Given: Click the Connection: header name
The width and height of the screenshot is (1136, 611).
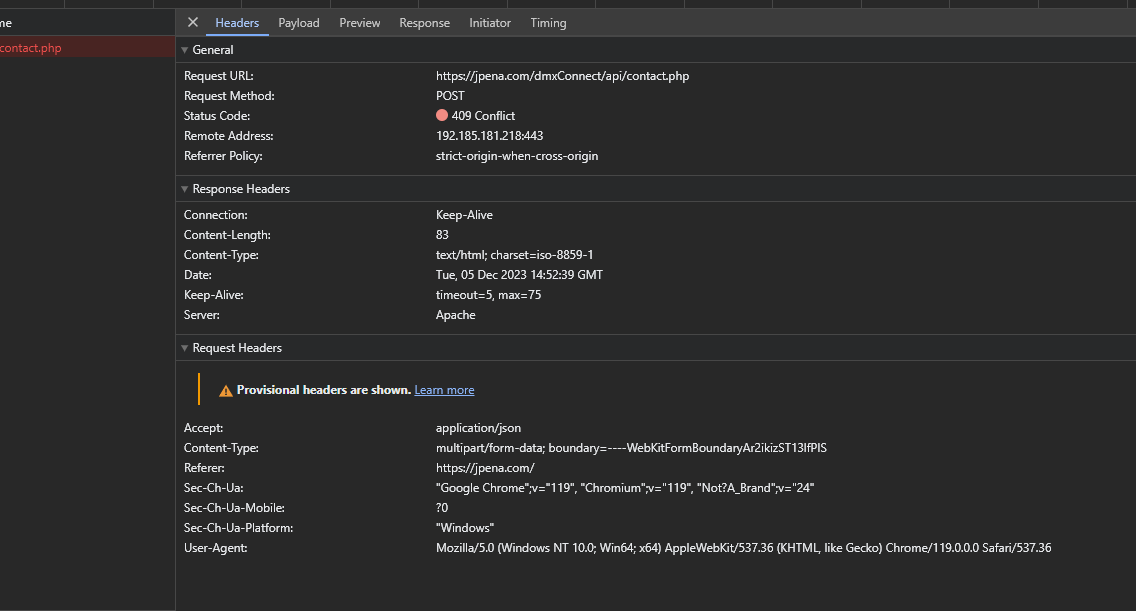Looking at the screenshot, I should 216,215.
